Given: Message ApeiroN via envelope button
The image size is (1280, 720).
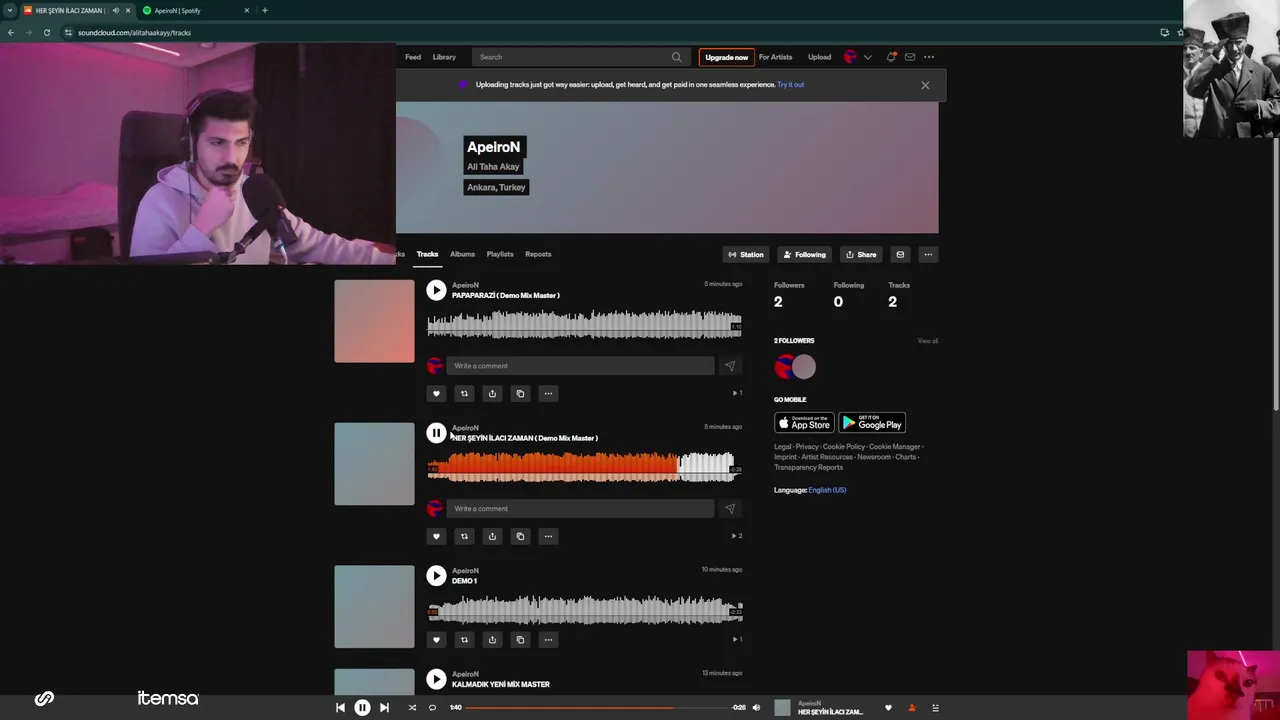Looking at the screenshot, I should coord(900,255).
